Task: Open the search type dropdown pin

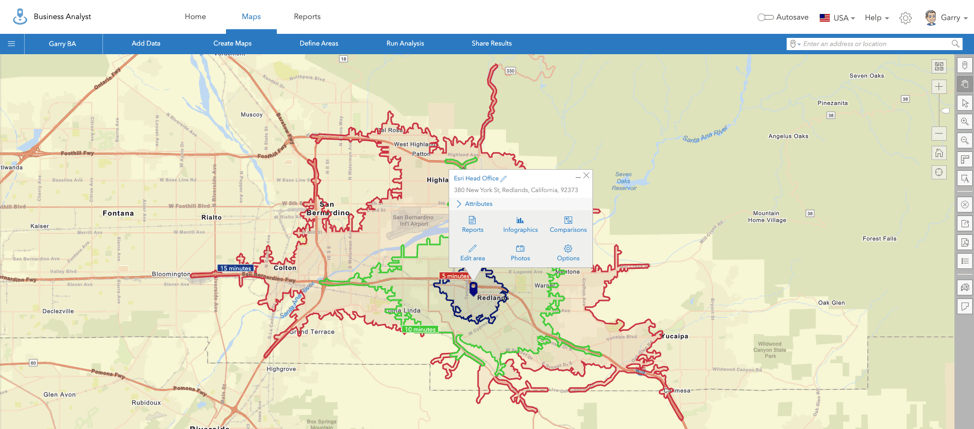Action: click(x=794, y=44)
